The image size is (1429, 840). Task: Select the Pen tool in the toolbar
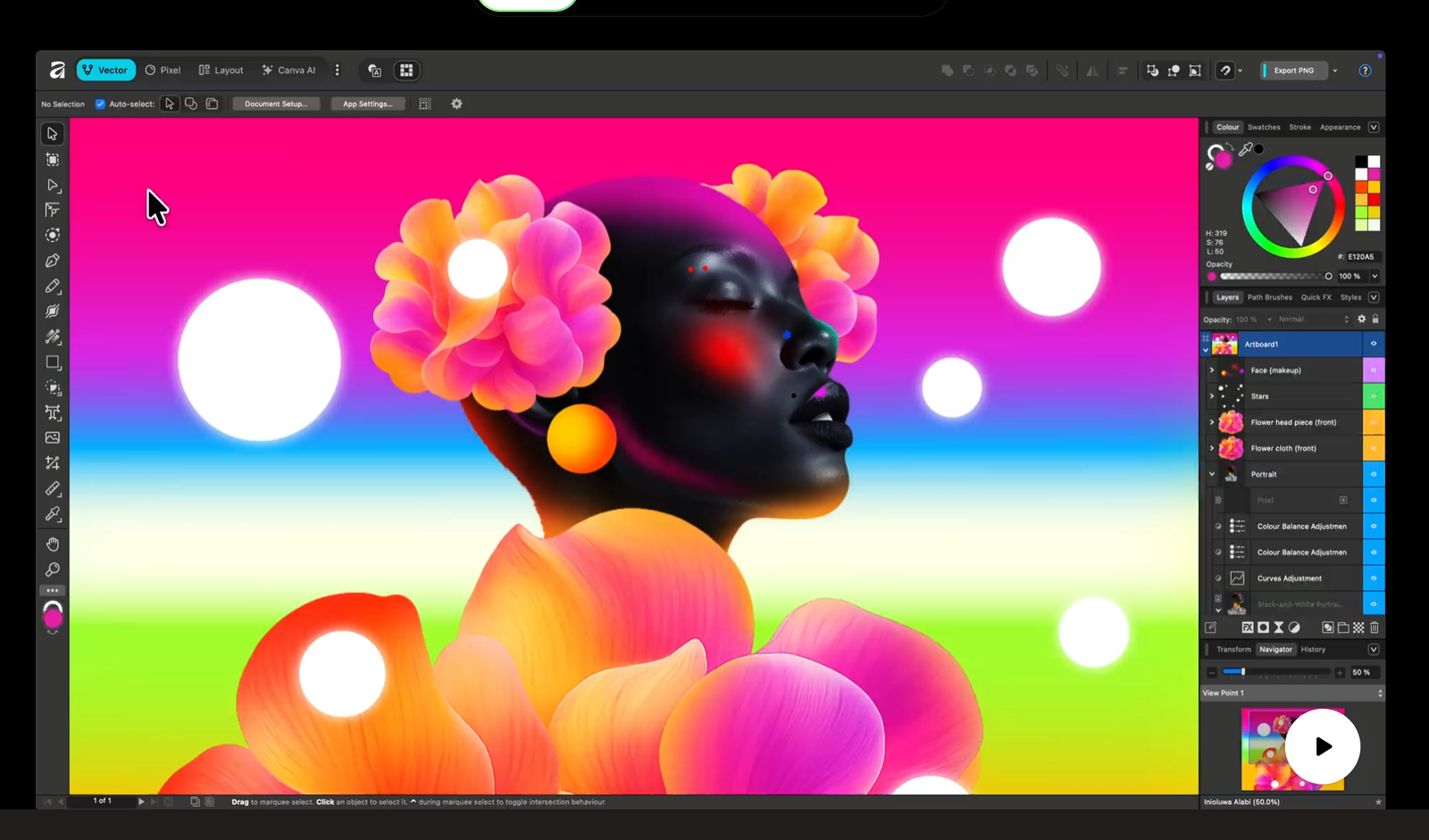53,261
